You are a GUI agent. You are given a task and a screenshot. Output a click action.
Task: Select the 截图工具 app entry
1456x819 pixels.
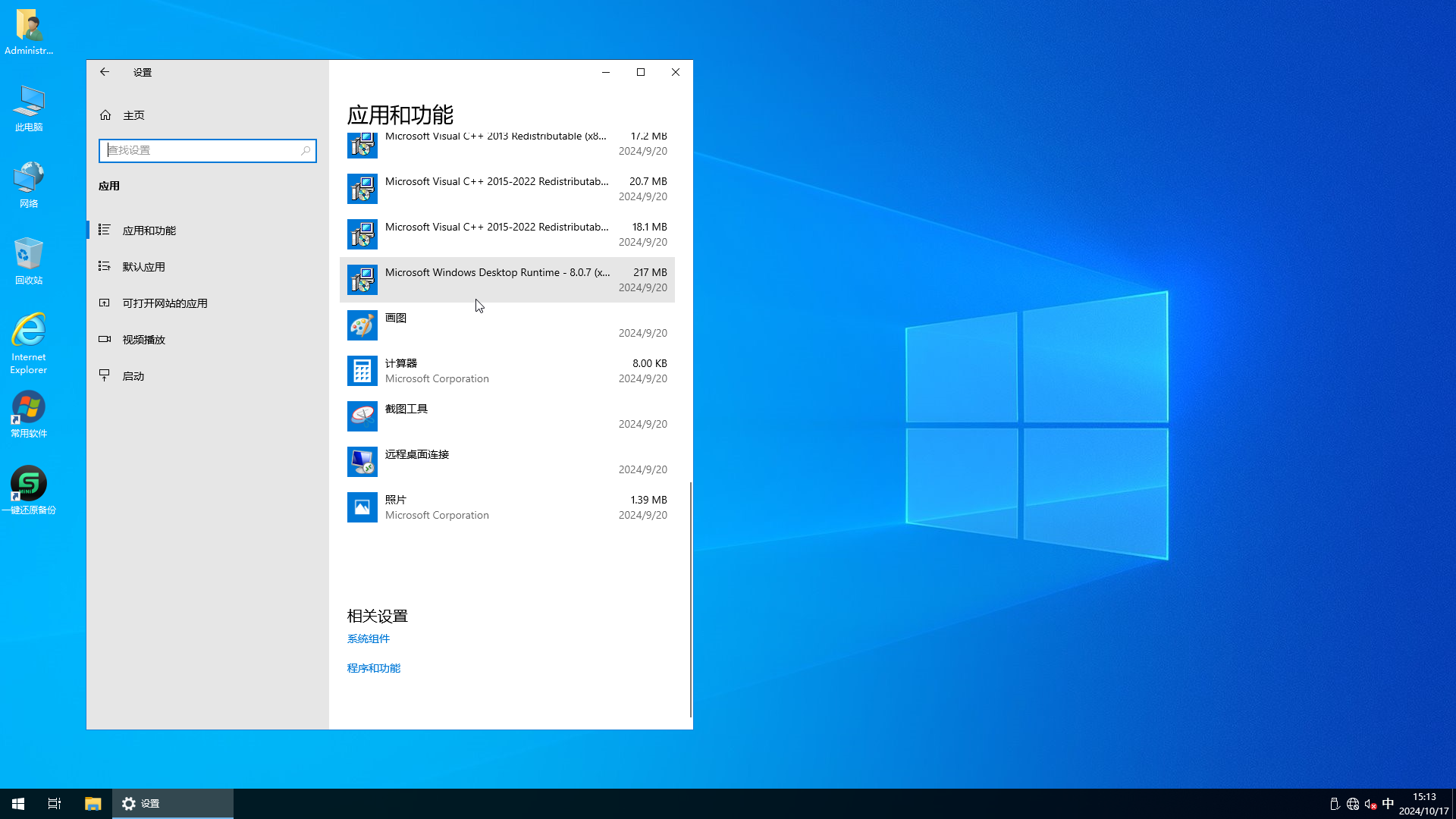[x=507, y=416]
